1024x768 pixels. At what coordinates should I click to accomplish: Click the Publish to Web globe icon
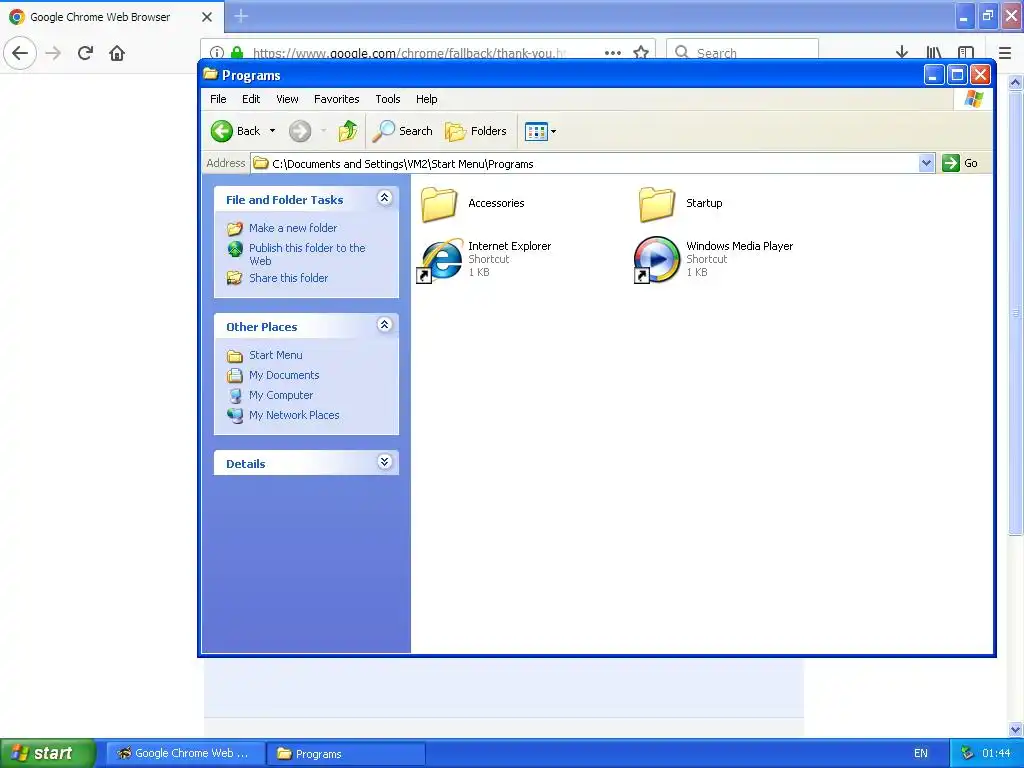235,249
